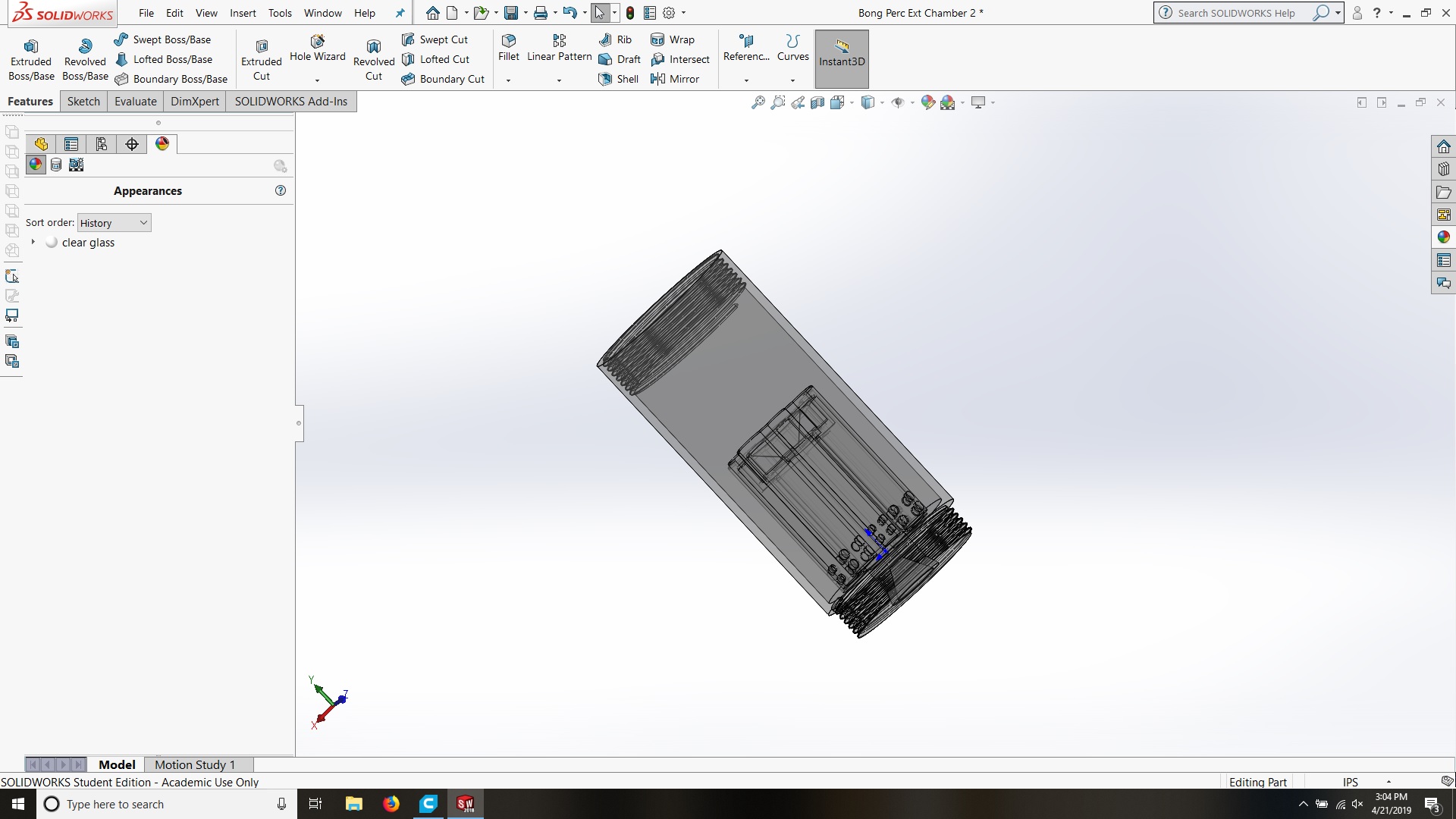This screenshot has height=819, width=1456.
Task: Click the Rebuild traffic light icon
Action: (x=630, y=13)
